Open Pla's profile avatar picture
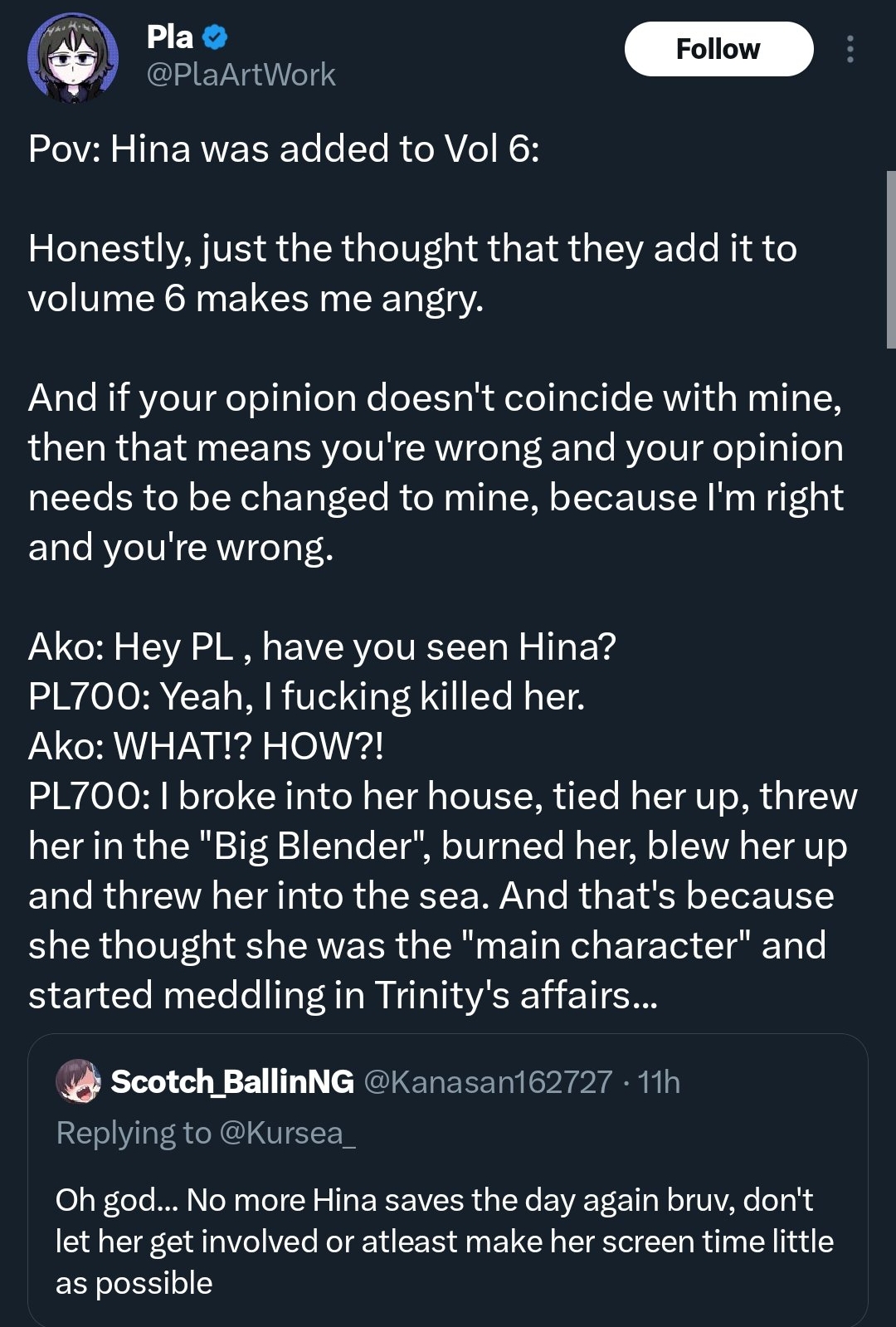The width and height of the screenshot is (896, 1327). coord(73,58)
